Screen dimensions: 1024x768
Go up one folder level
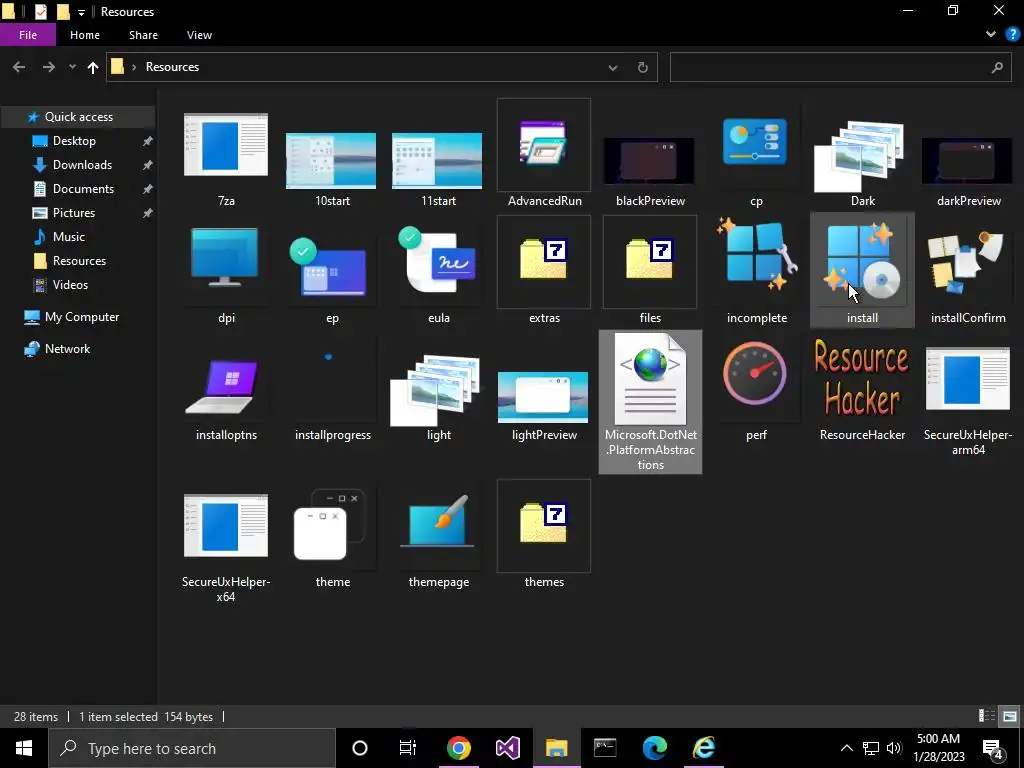[x=93, y=67]
